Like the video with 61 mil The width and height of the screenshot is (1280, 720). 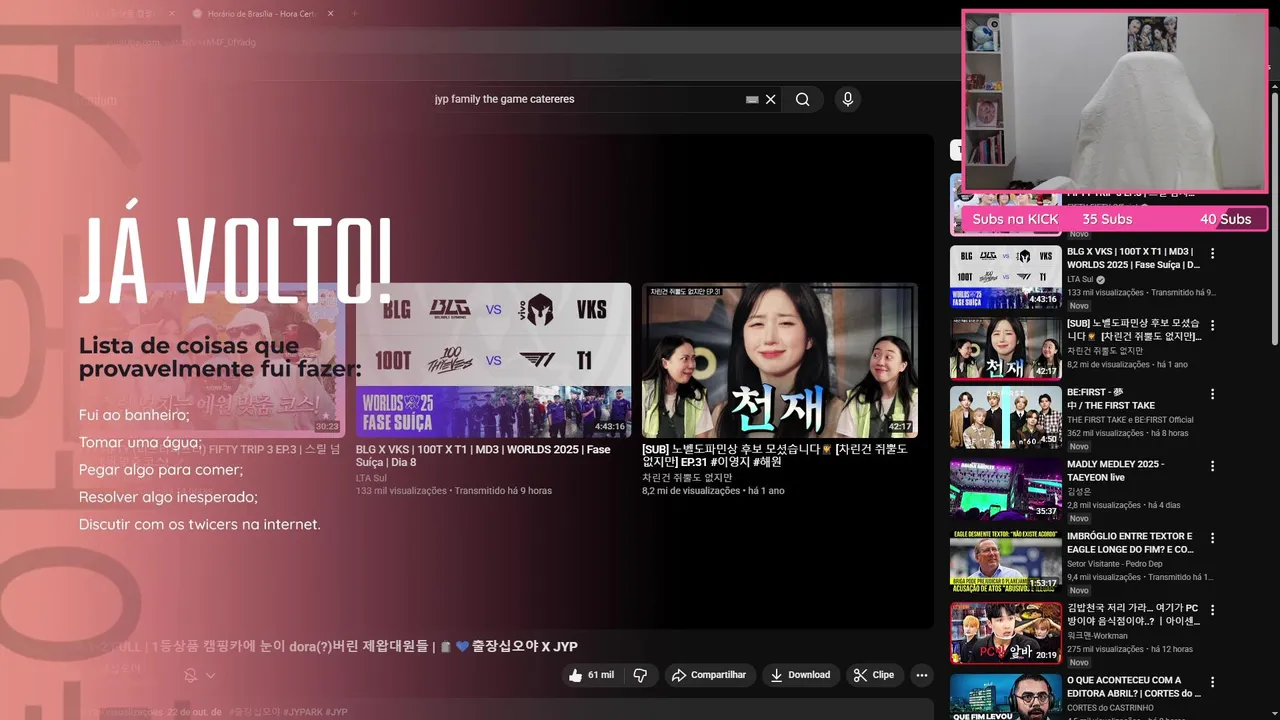tap(591, 675)
